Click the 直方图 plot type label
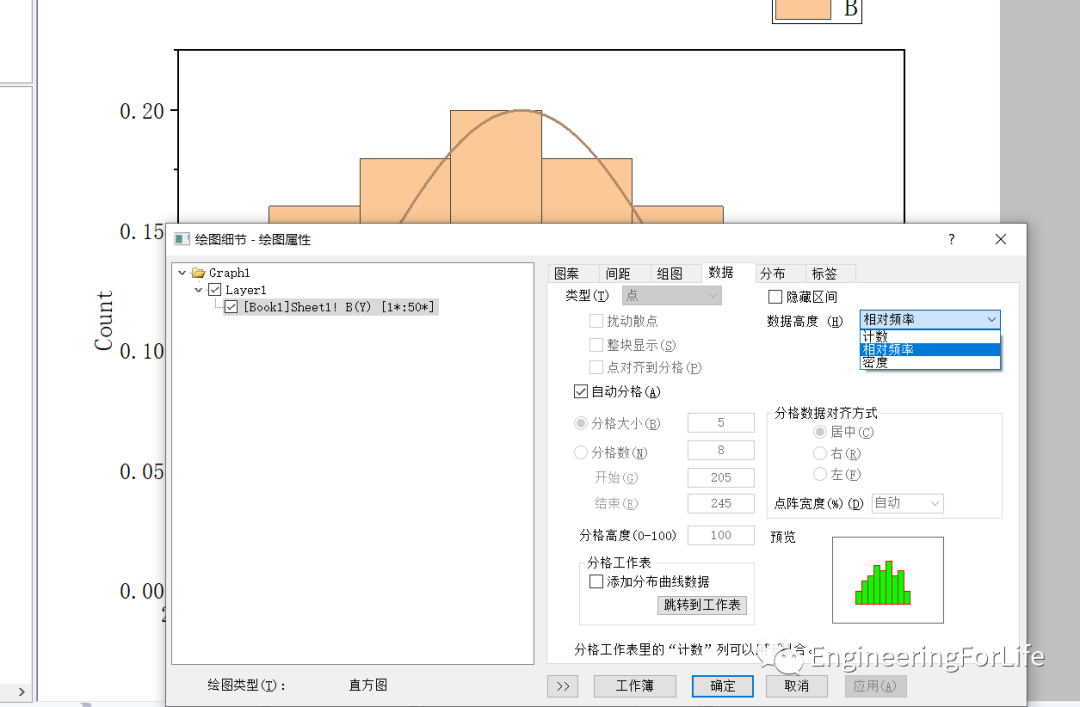The width and height of the screenshot is (1080, 707). 368,686
